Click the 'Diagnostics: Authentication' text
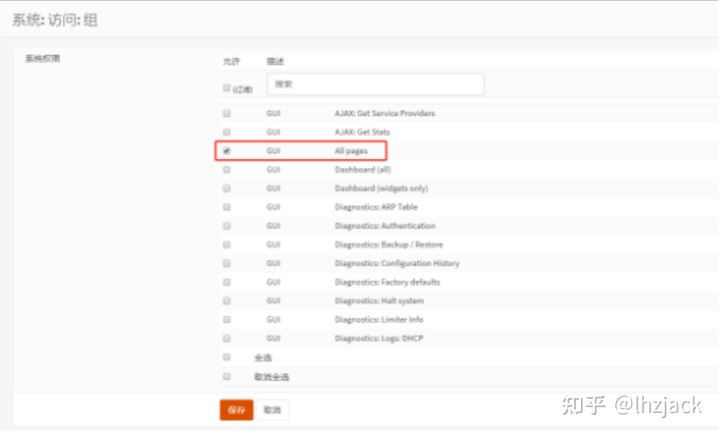Image resolution: width=720 pixels, height=438 pixels. coord(385,226)
